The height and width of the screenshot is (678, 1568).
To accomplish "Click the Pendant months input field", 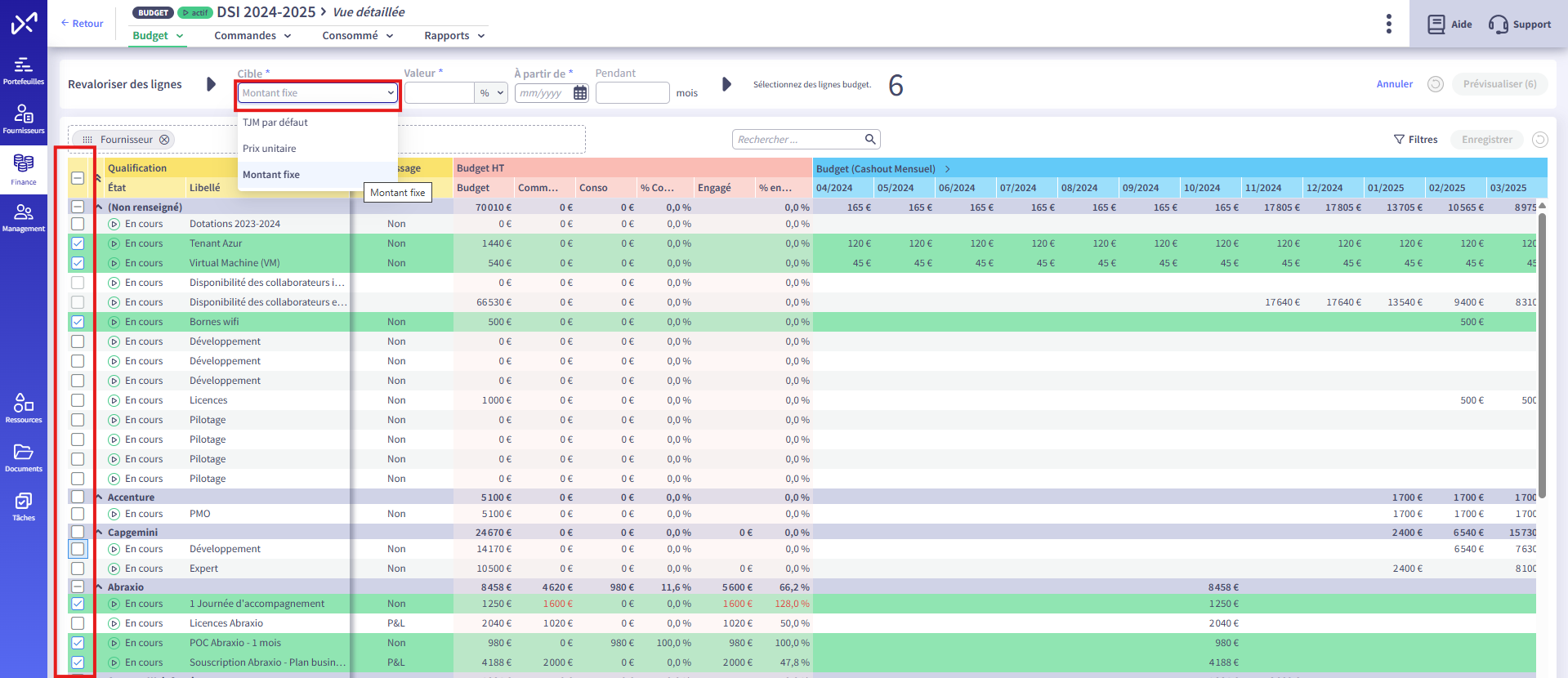I will coord(632,93).
